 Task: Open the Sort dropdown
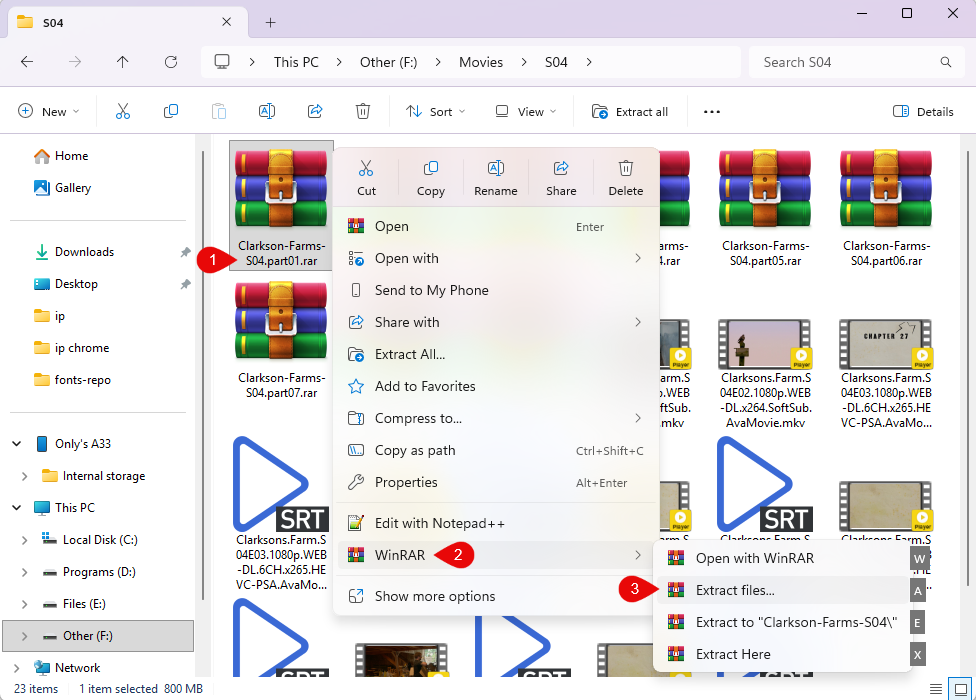435,112
